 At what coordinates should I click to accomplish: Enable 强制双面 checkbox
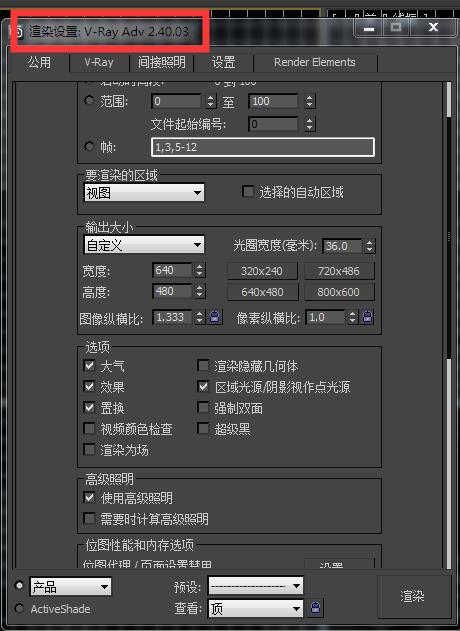[x=203, y=407]
